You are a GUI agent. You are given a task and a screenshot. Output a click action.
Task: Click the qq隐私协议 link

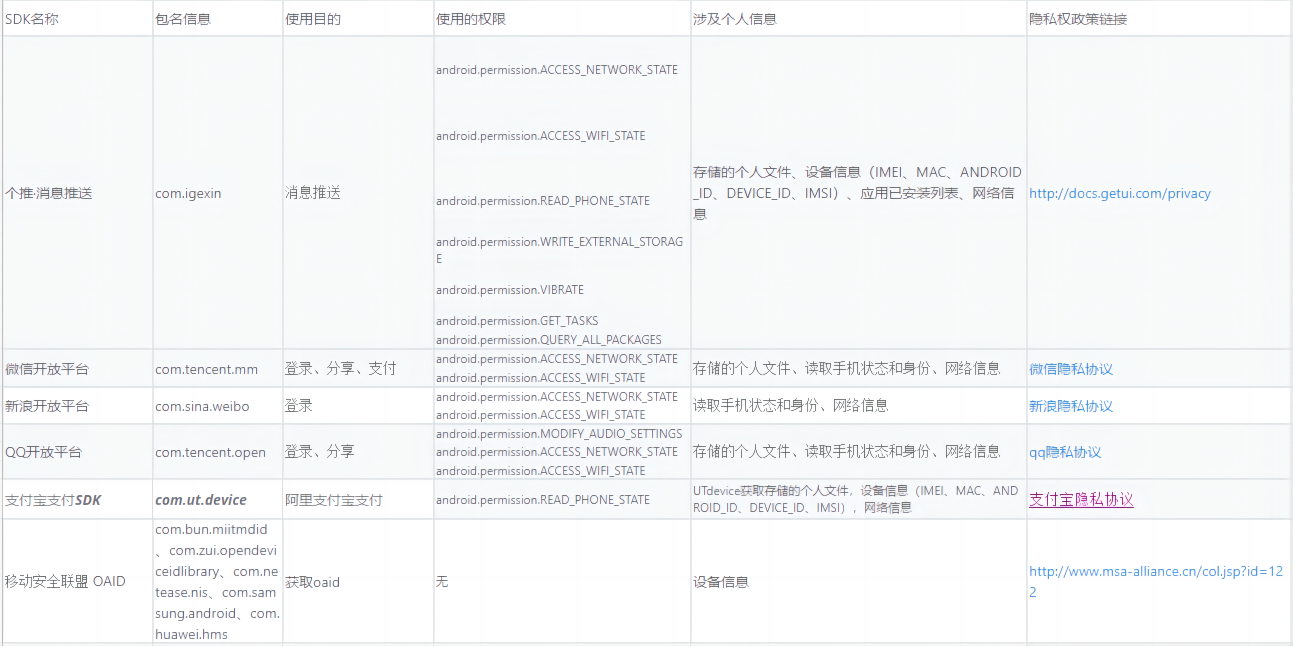click(x=1065, y=452)
